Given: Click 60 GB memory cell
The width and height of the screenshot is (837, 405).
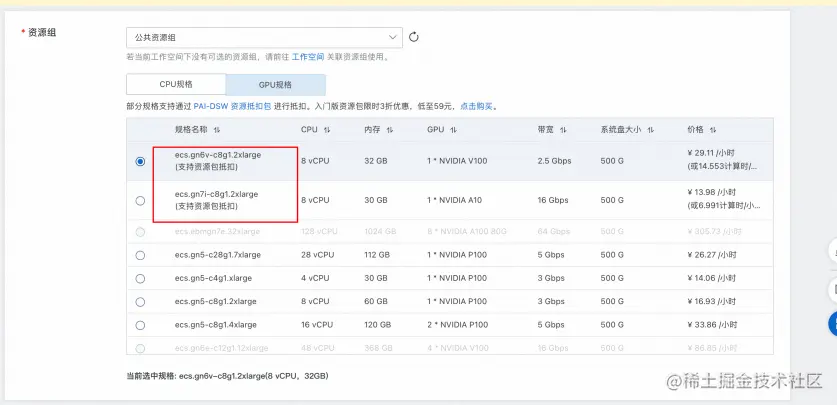Looking at the screenshot, I should [x=376, y=301].
